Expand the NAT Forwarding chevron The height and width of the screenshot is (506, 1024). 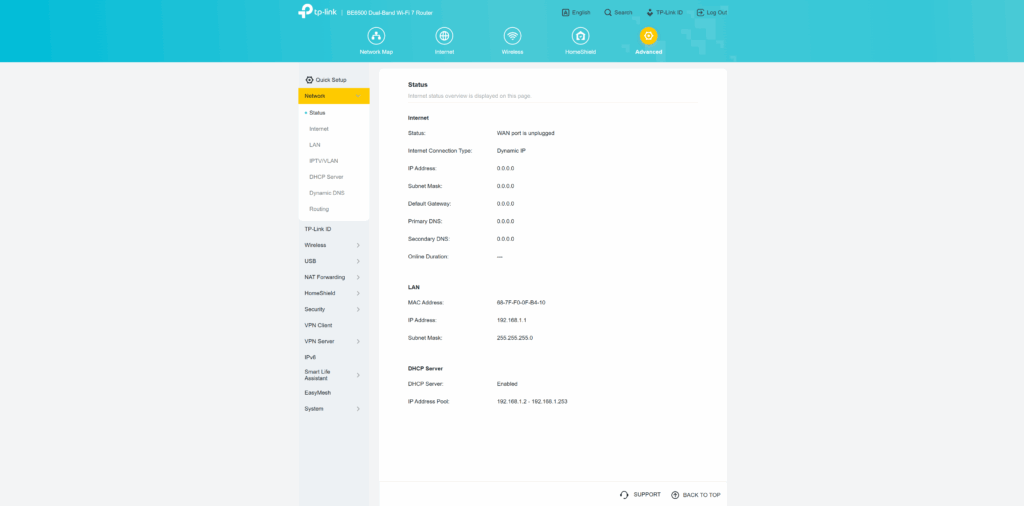(x=358, y=277)
